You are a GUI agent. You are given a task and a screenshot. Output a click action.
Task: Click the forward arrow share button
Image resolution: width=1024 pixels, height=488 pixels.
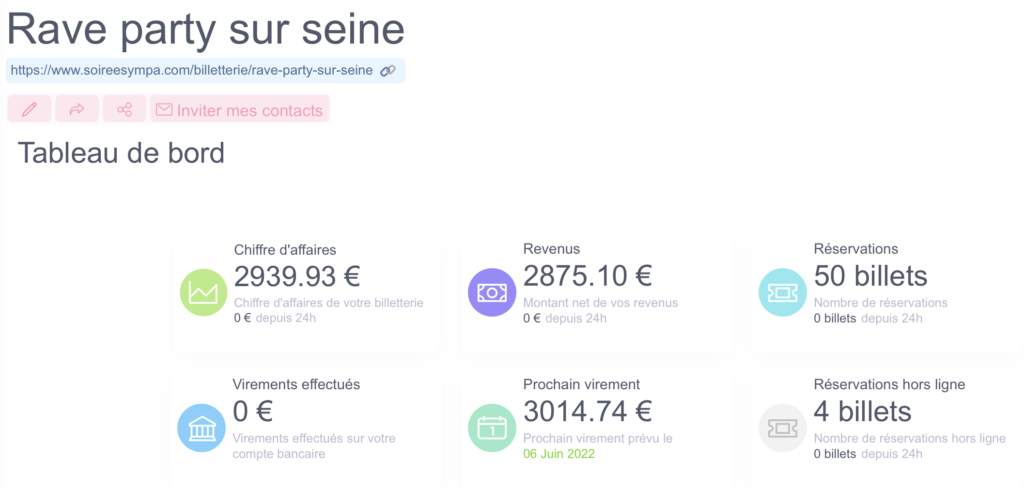point(77,108)
